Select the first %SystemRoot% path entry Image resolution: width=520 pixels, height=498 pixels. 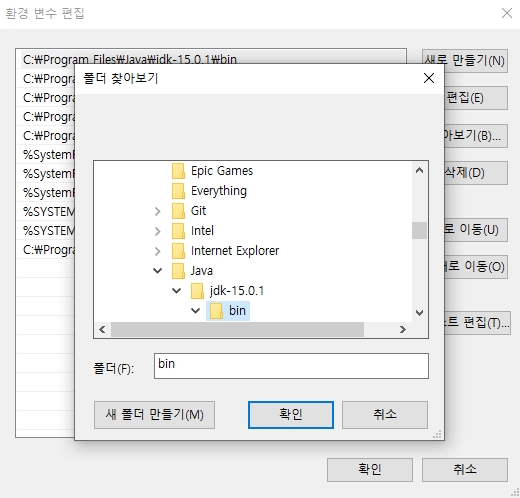(47, 155)
